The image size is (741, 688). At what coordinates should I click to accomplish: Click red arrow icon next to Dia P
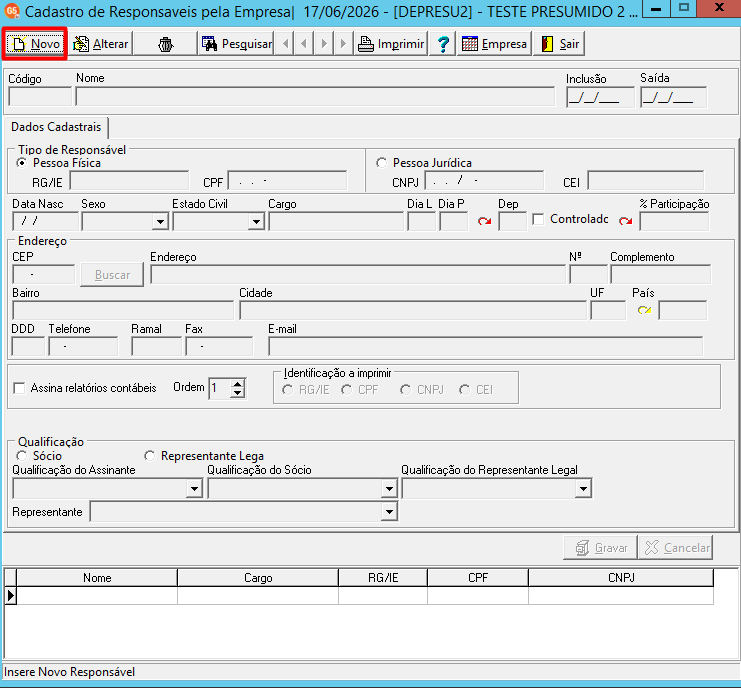pos(484,221)
